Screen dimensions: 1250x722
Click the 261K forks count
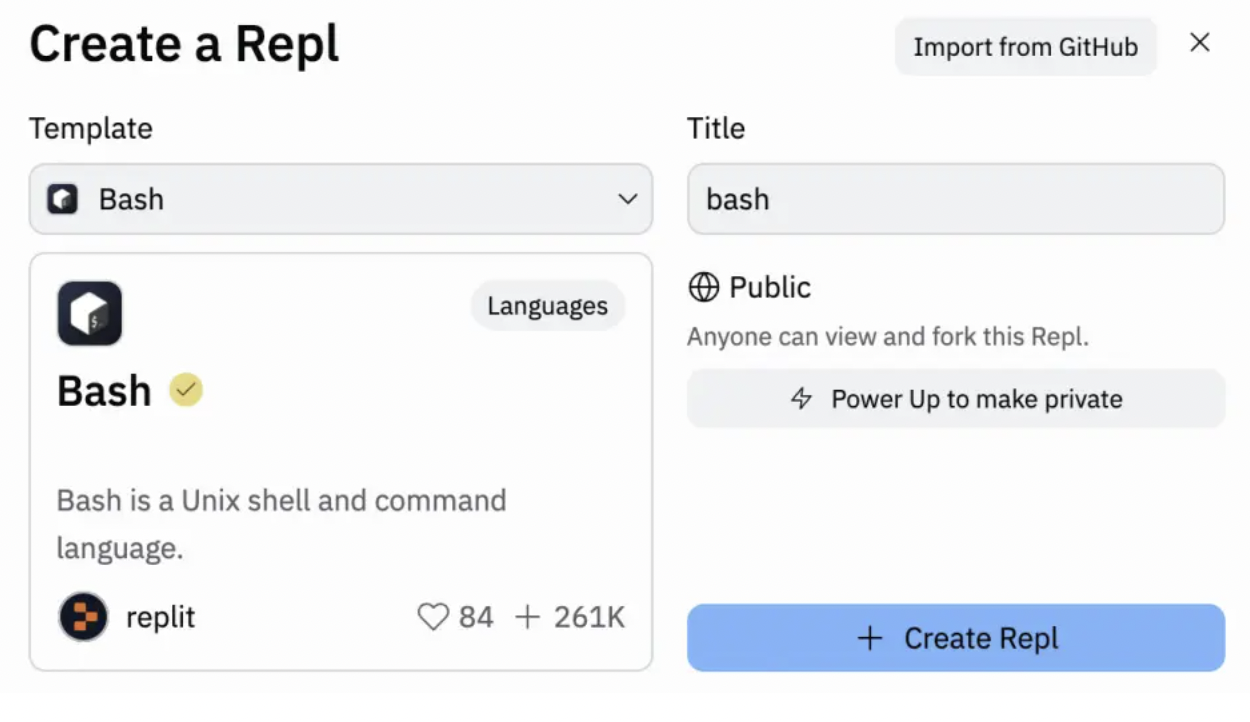pyautogui.click(x=590, y=617)
